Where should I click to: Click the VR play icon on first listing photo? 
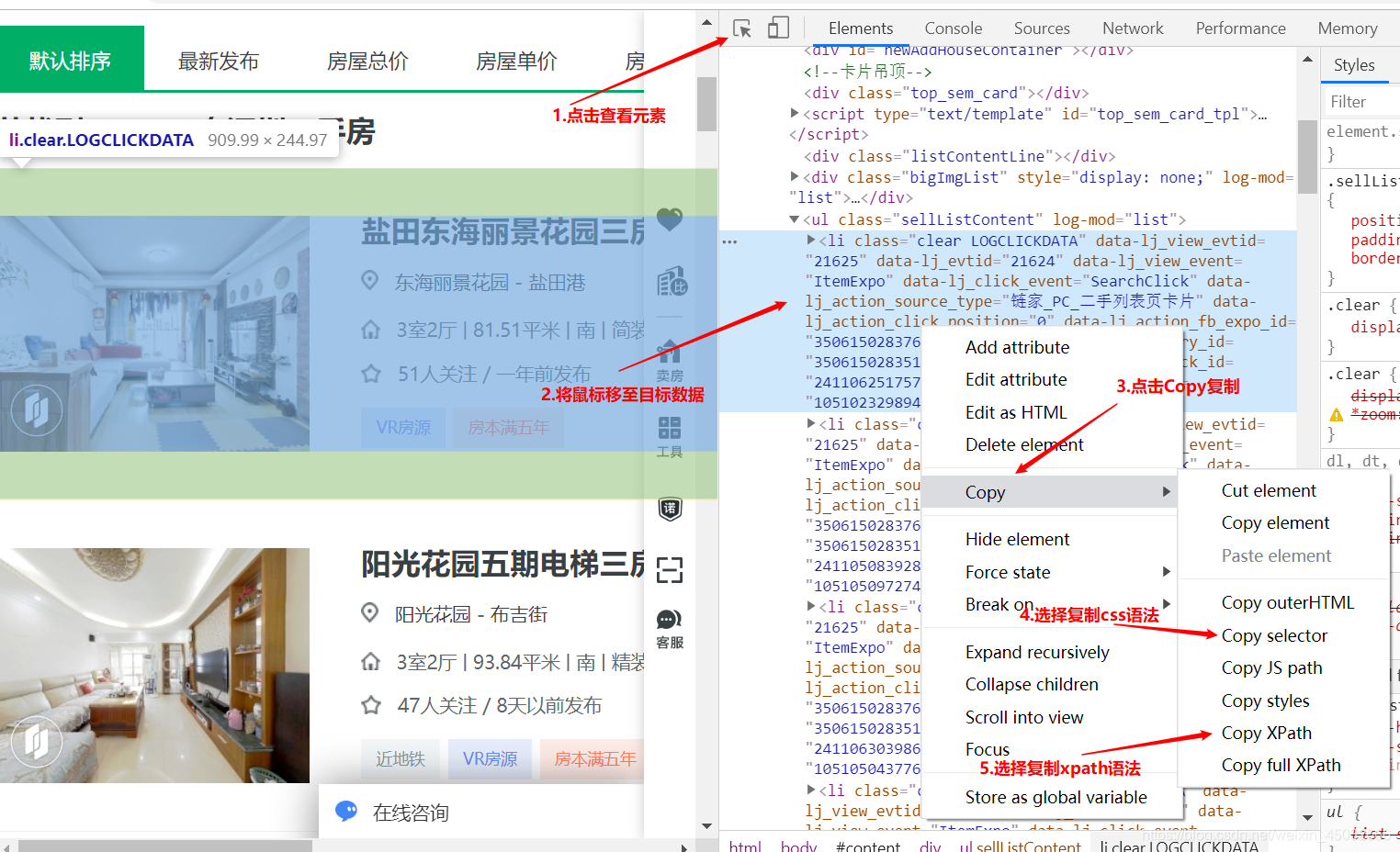tap(37, 409)
